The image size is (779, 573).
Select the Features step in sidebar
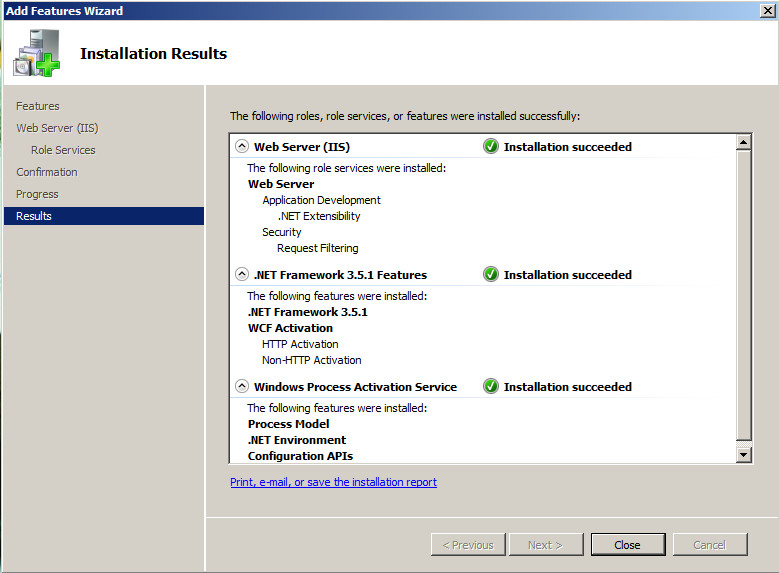click(x=38, y=106)
